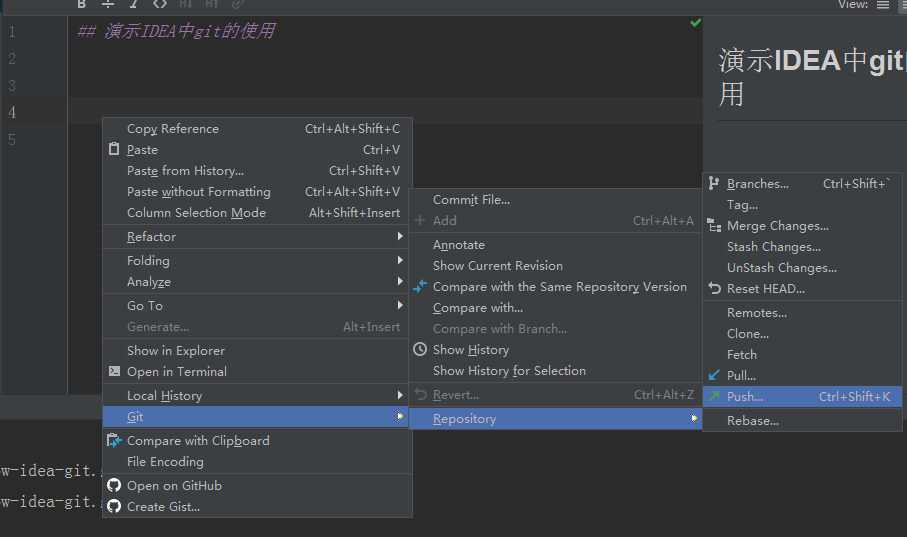Click the GitHub icon beside Open on GitHub
Image resolution: width=907 pixels, height=537 pixels.
click(x=114, y=485)
